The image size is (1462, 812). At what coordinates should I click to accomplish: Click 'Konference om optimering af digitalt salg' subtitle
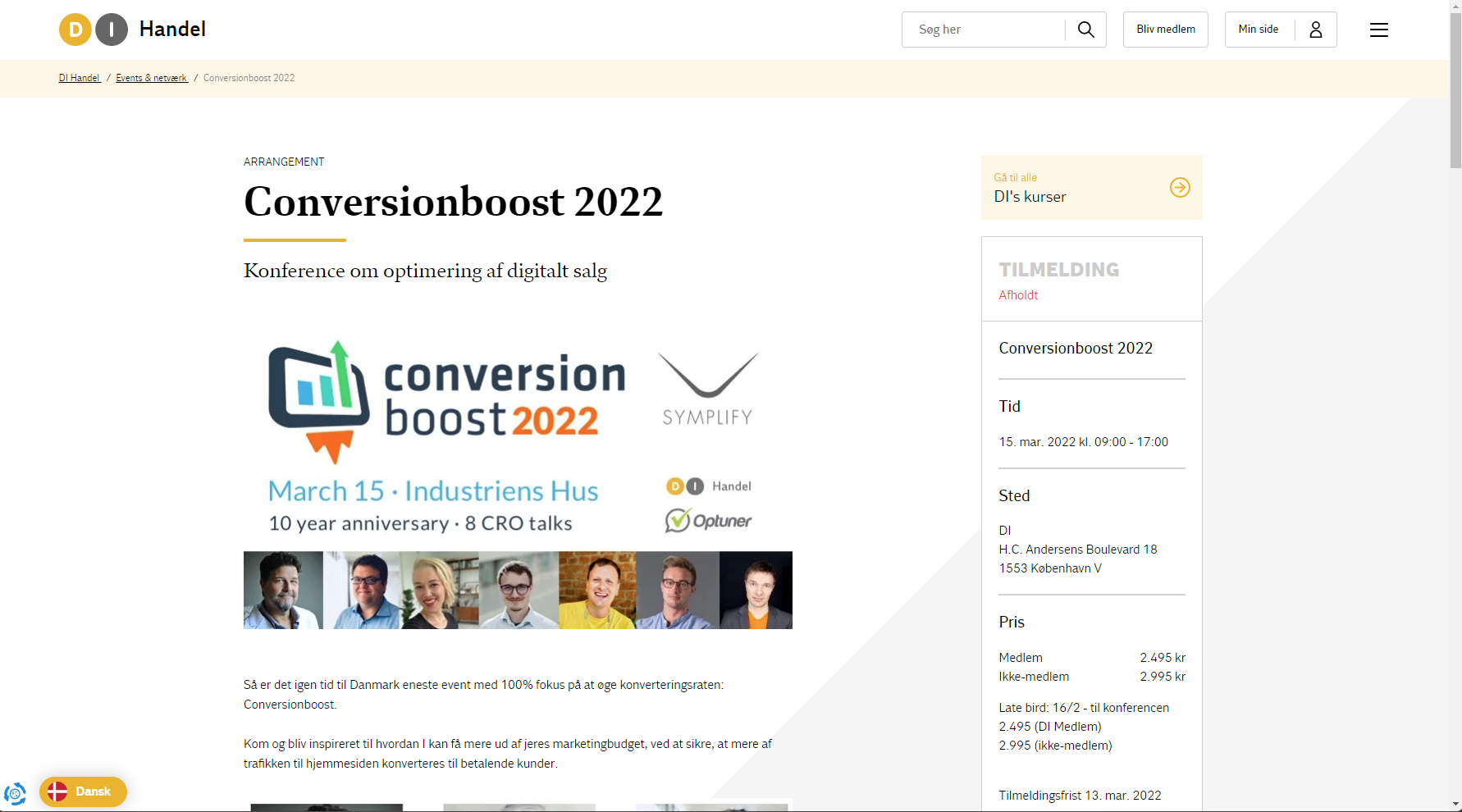[425, 271]
